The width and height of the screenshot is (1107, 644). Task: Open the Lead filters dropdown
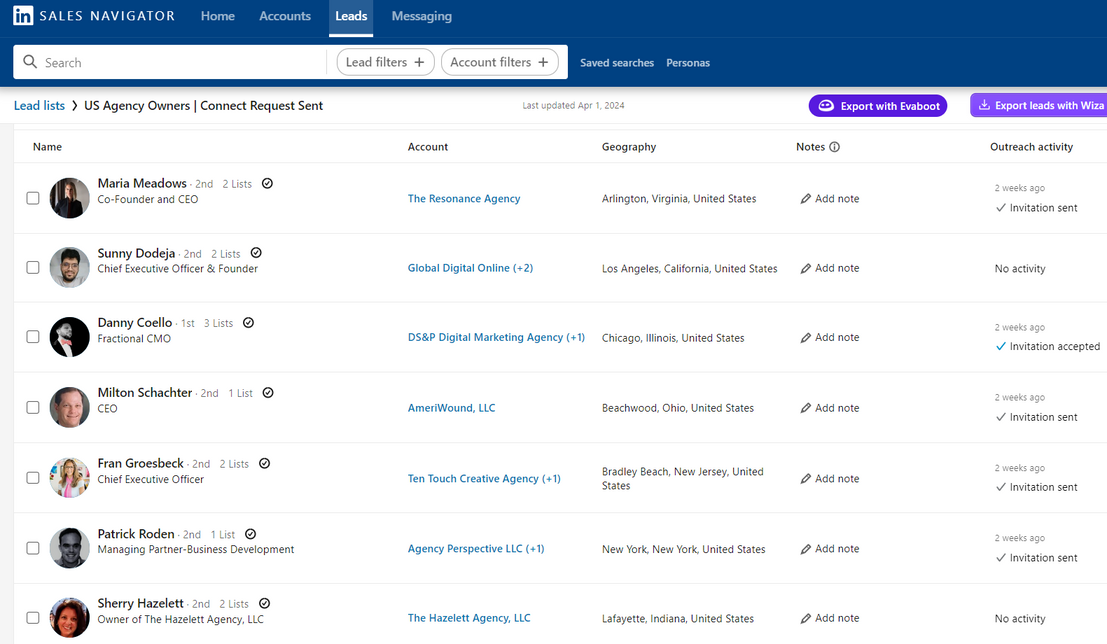click(385, 62)
